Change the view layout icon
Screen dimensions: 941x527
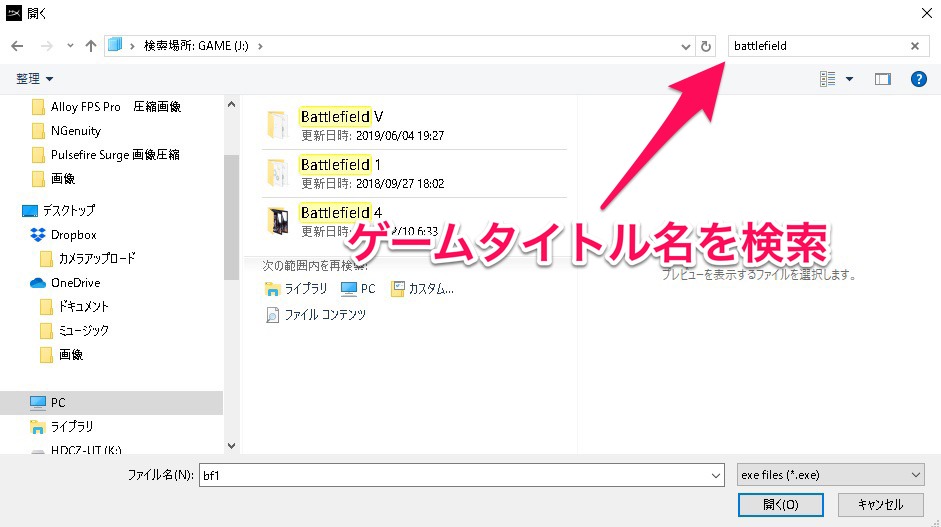[828, 79]
